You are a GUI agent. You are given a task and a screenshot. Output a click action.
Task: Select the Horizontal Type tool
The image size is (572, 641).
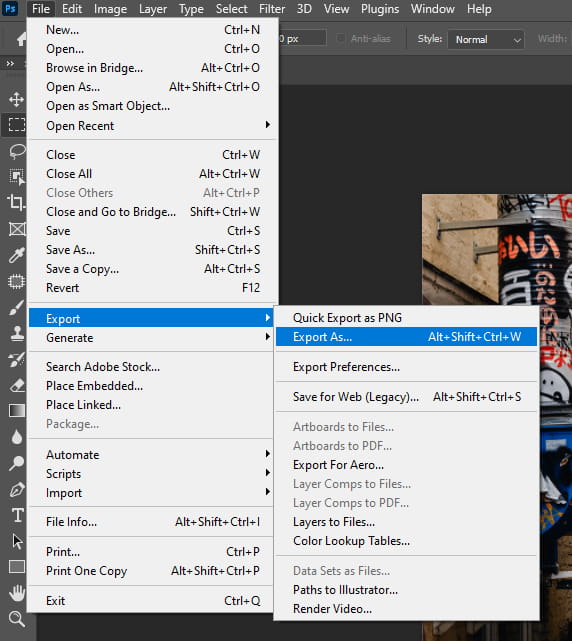point(18,515)
